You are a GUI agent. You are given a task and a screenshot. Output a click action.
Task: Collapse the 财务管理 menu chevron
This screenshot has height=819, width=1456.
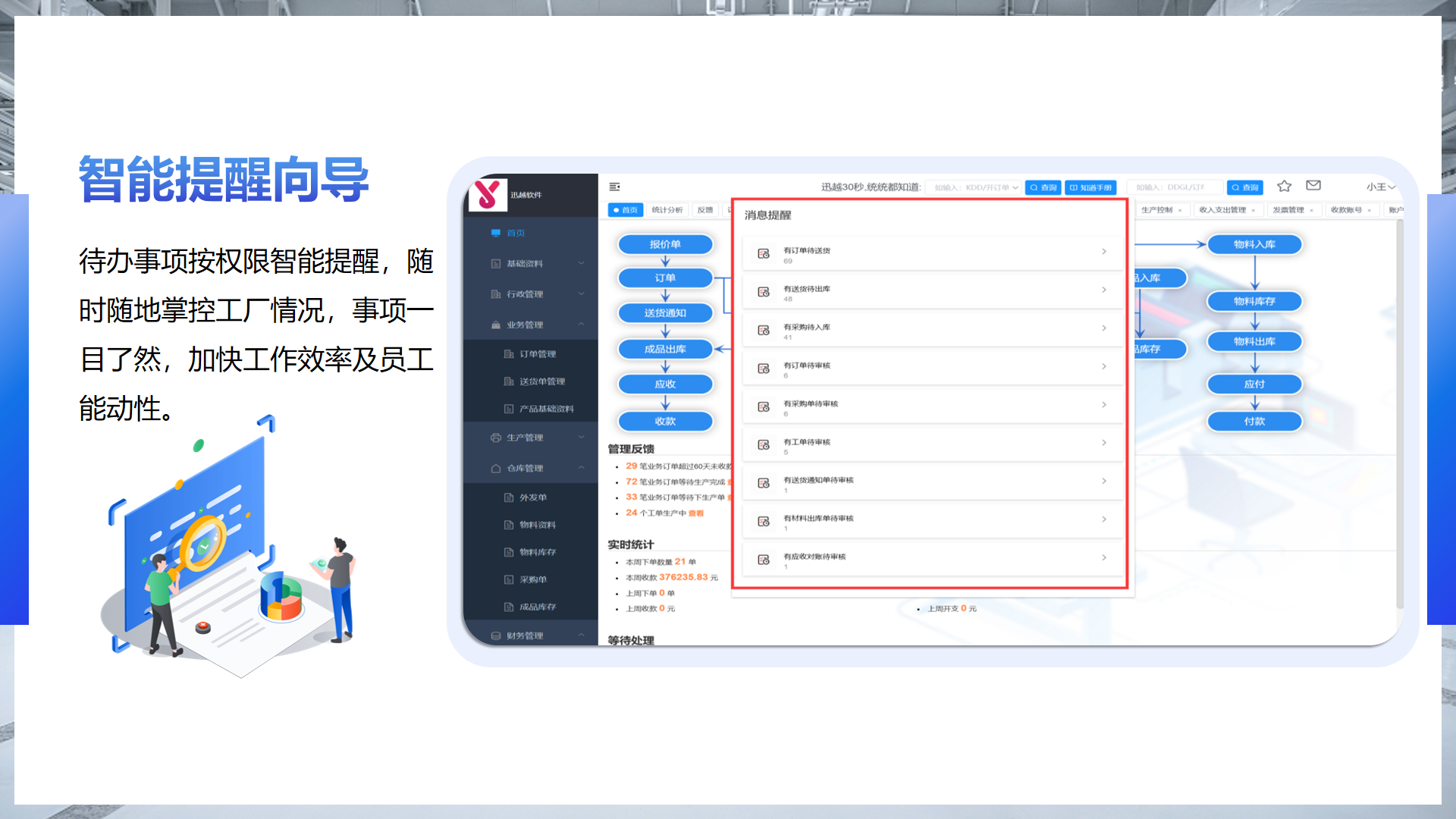pyautogui.click(x=581, y=635)
